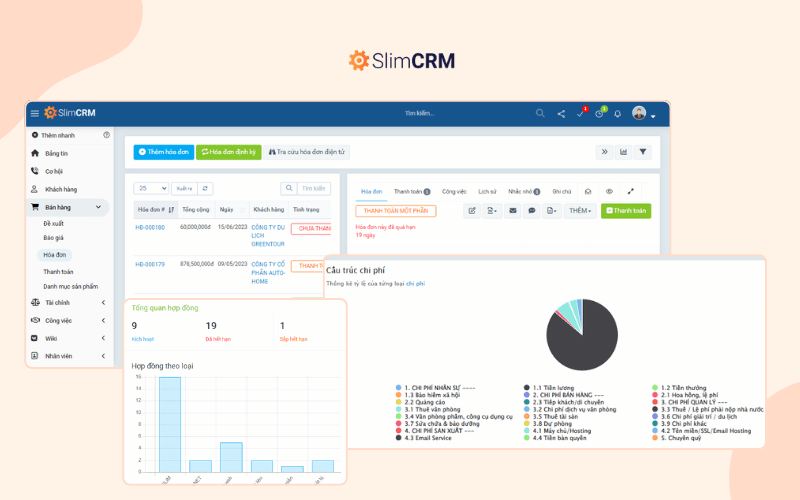Open customer CÔNG TY DU LỊCH GREENTOUR
The height and width of the screenshot is (500, 800).
pos(268,236)
